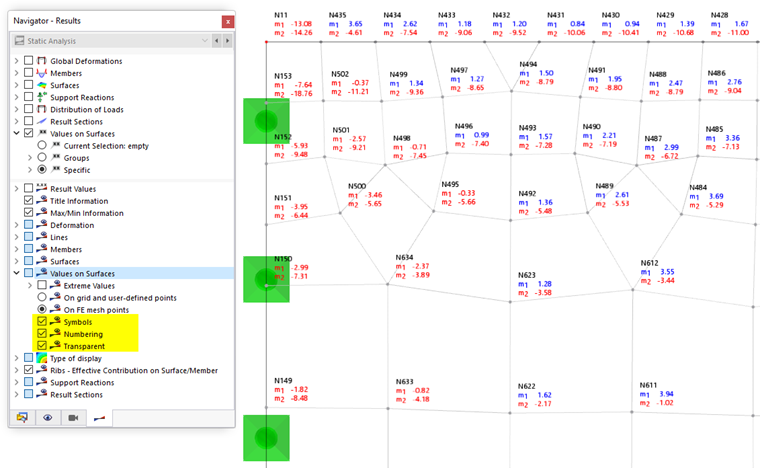Go to next analysis with right arrow
Image resolution: width=760 pixels, height=468 pixels.
tap(227, 41)
